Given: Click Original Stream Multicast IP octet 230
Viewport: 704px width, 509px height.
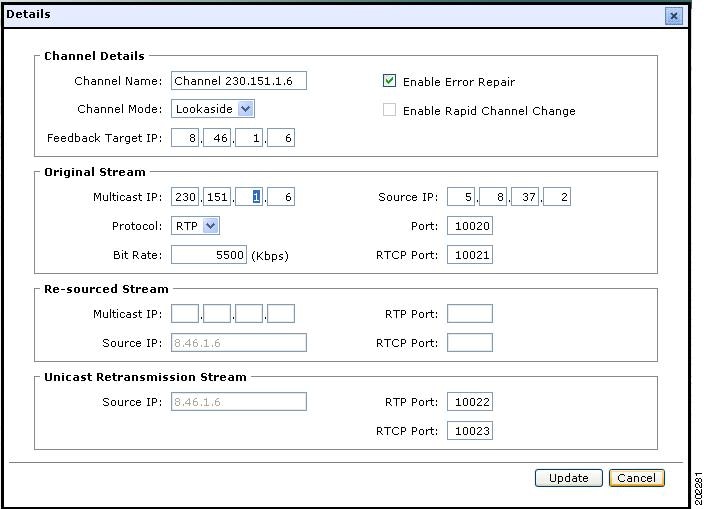Looking at the screenshot, I should 185,197.
